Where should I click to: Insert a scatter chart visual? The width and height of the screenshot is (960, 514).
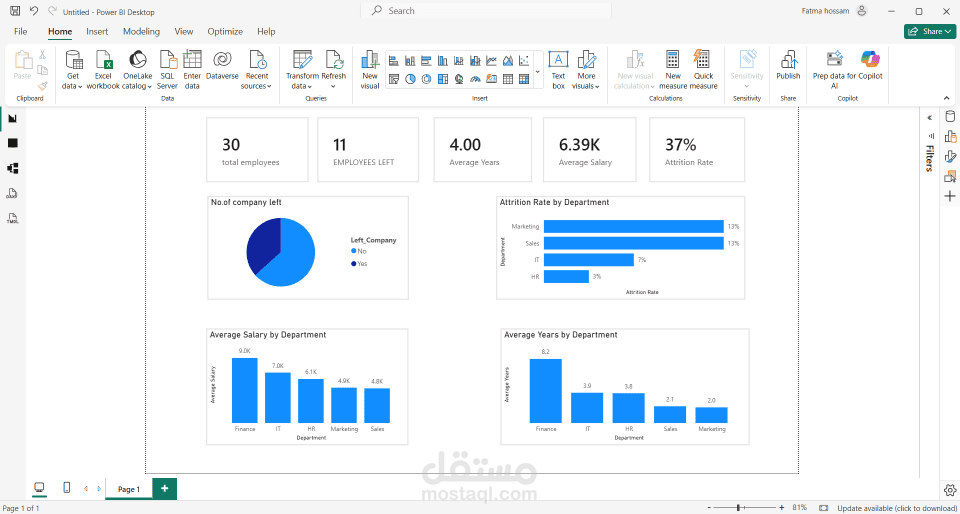[524, 61]
